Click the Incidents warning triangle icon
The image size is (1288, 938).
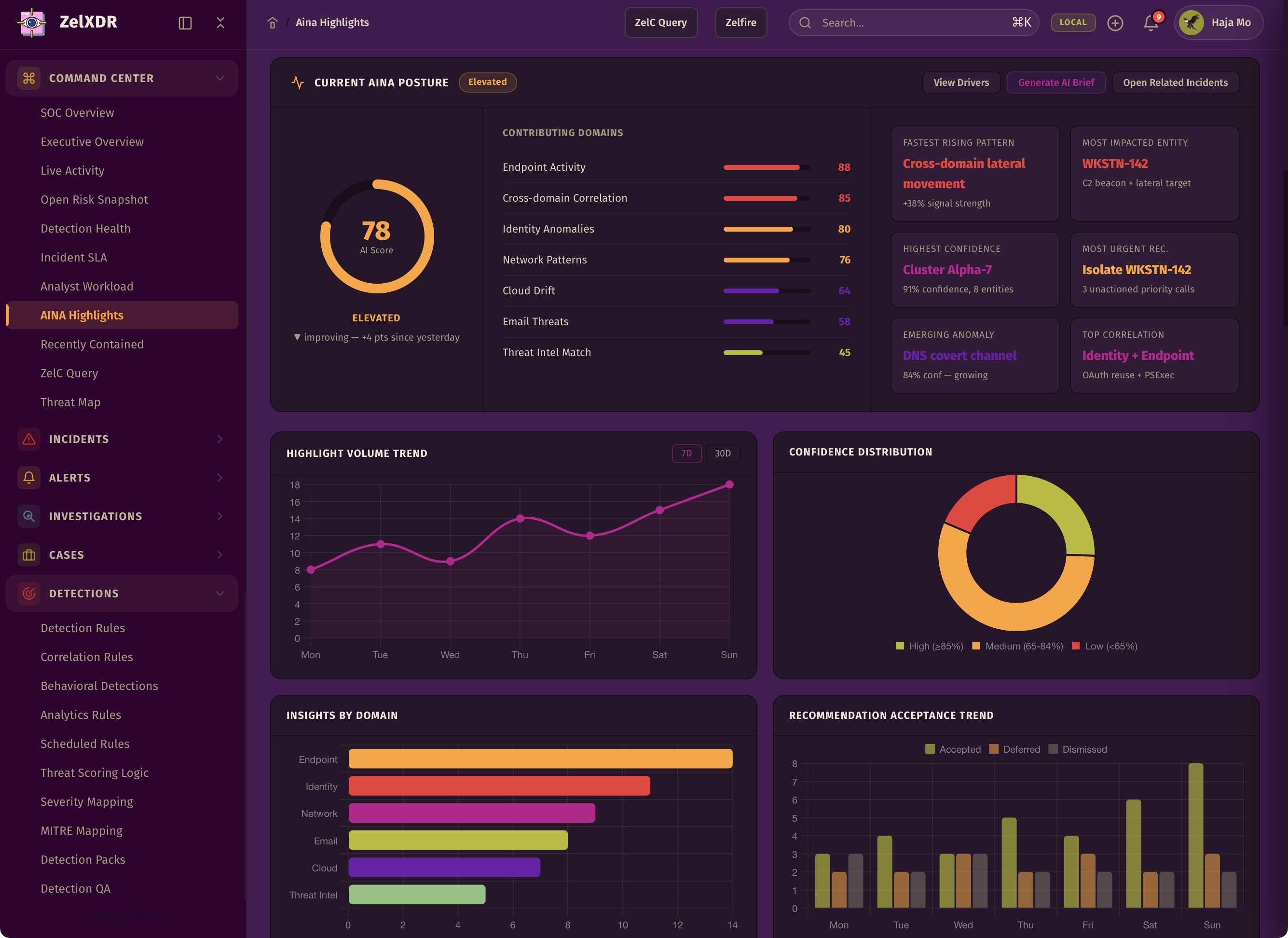pyautogui.click(x=29, y=439)
